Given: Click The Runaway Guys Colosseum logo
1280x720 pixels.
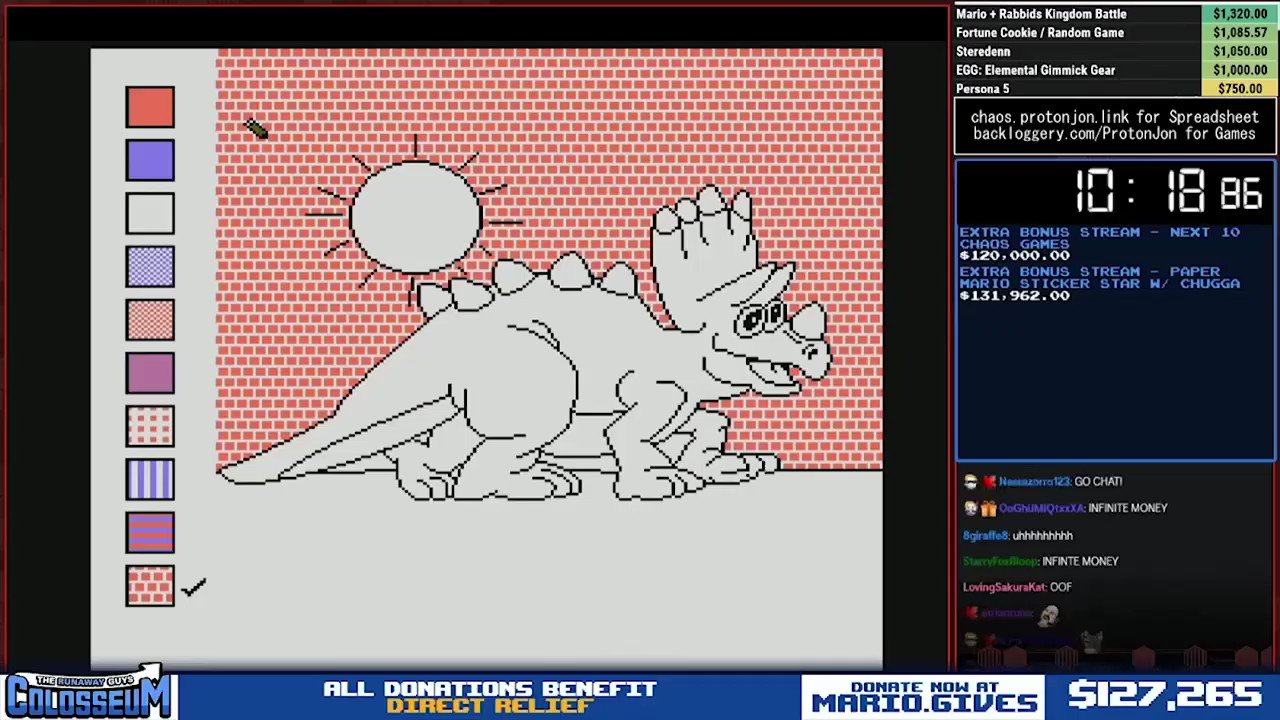Looking at the screenshot, I should (88, 691).
